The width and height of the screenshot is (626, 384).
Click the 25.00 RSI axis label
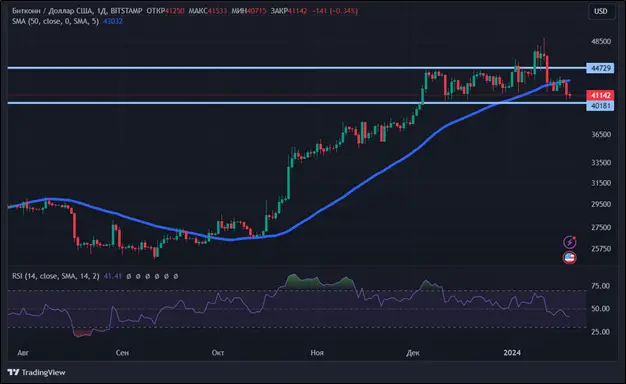(x=600, y=332)
